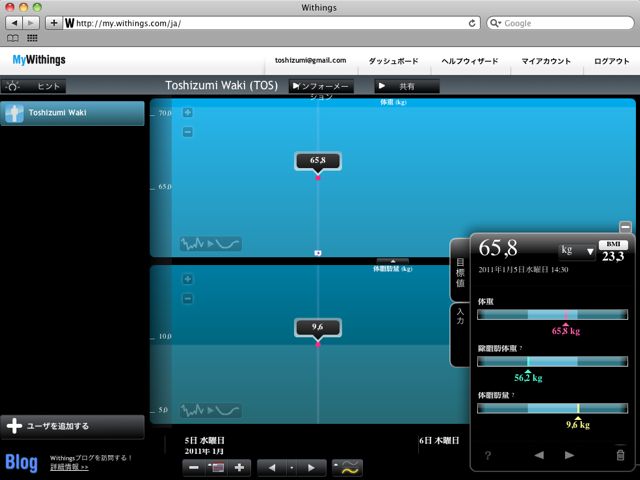The height and width of the screenshot is (480, 640).
Task: Go back with the browser back arrow
Action: pyautogui.click(x=14, y=23)
